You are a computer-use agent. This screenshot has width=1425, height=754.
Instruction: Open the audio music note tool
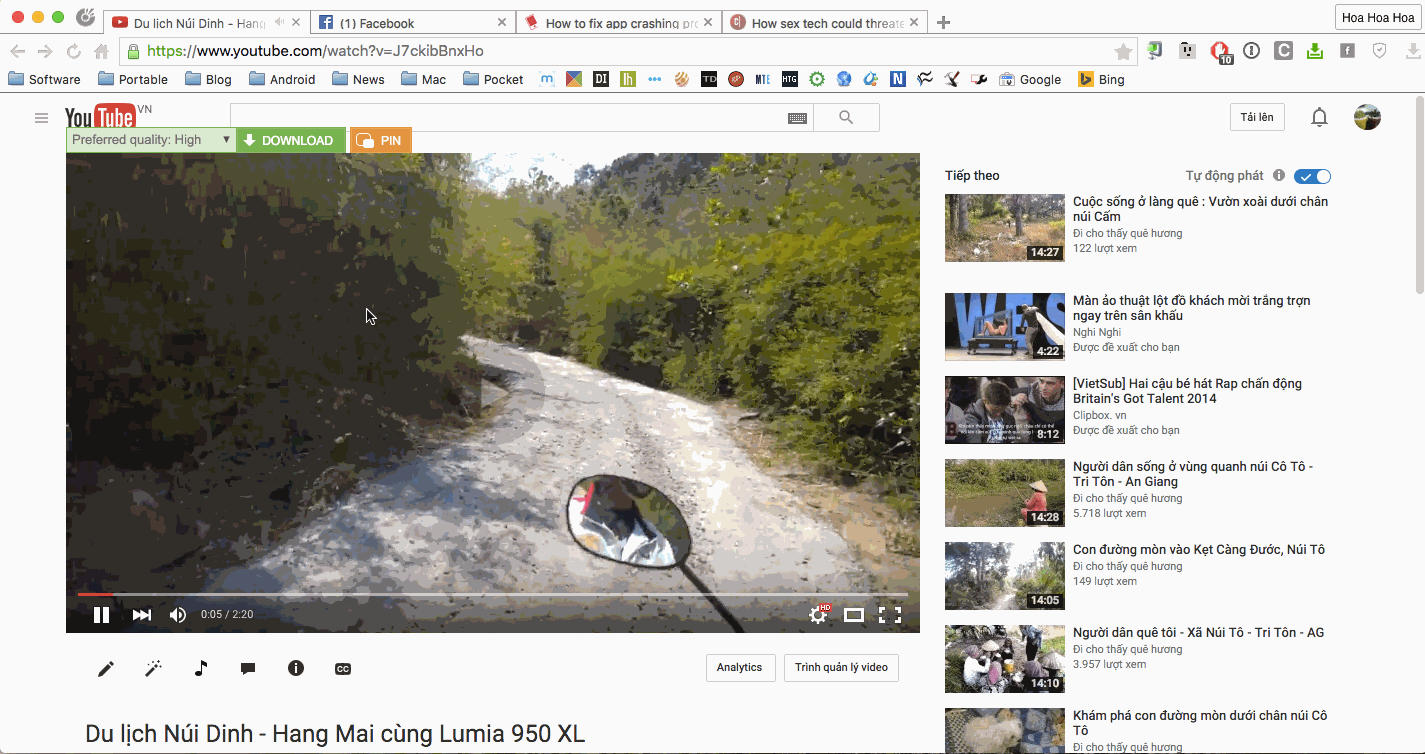pyautogui.click(x=201, y=668)
